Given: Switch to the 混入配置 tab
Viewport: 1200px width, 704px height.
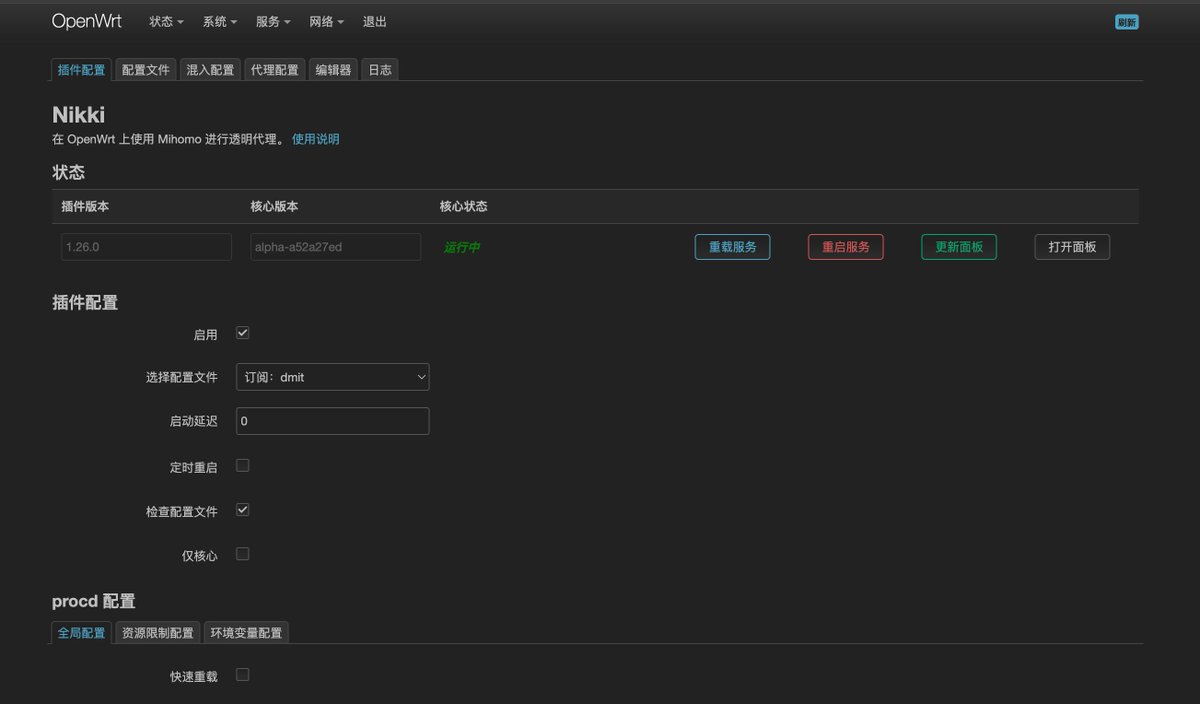Looking at the screenshot, I should click(210, 70).
